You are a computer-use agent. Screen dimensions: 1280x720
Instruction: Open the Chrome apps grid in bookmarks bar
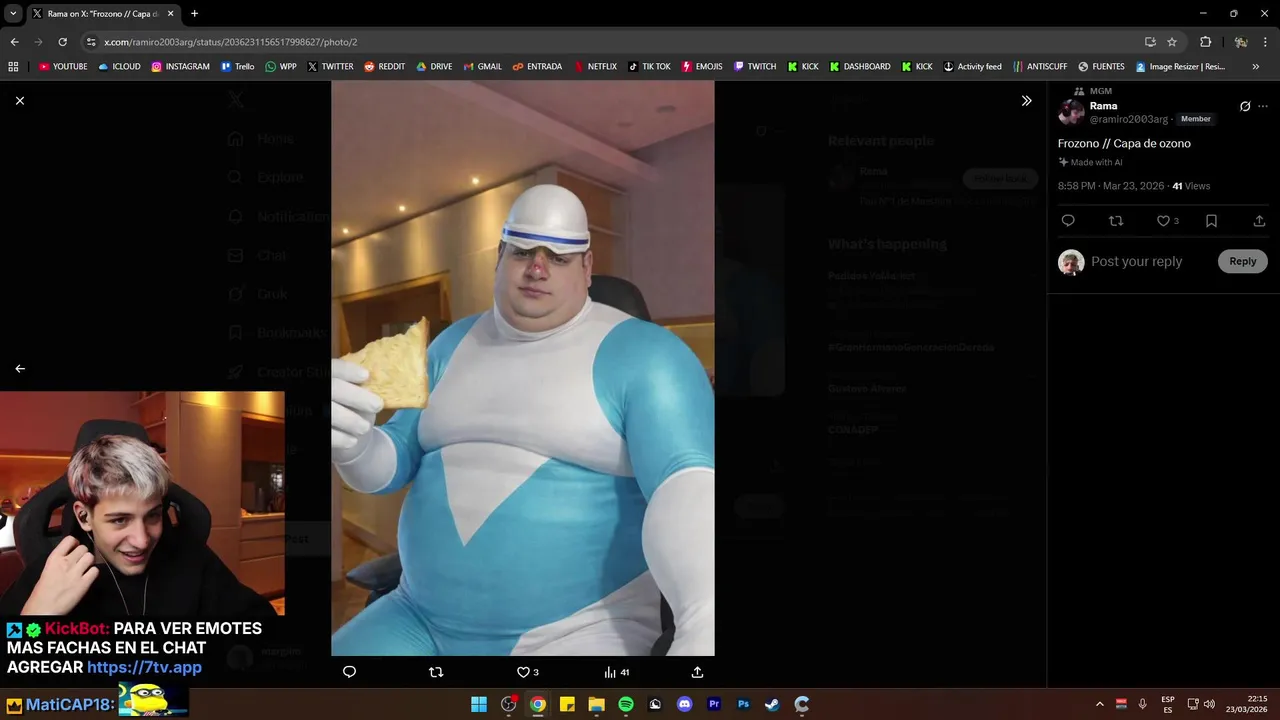(13, 67)
